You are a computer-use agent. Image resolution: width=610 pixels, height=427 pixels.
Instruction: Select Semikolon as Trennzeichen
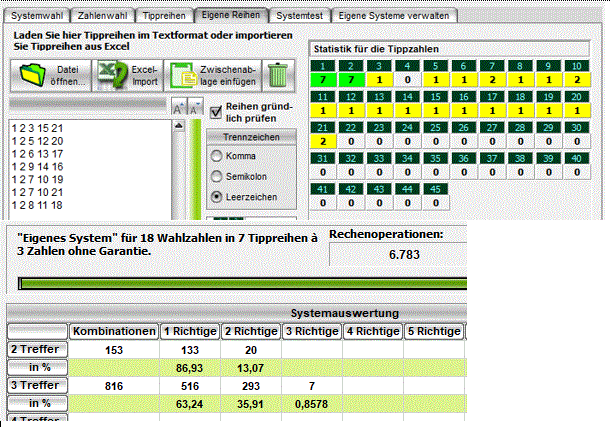click(216, 177)
